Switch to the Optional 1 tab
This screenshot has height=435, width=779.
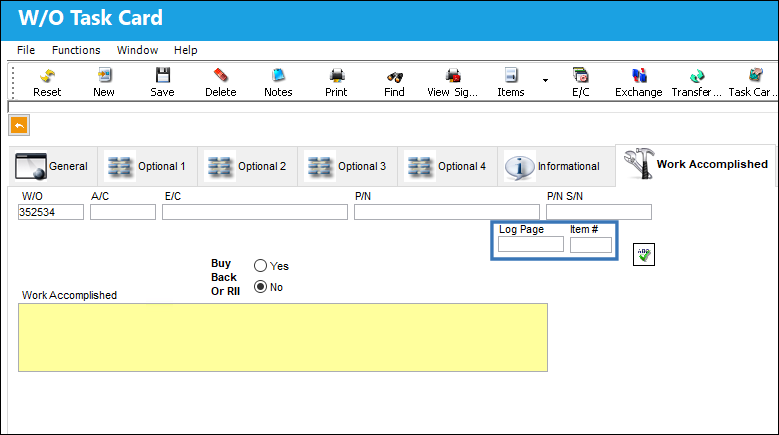point(148,166)
